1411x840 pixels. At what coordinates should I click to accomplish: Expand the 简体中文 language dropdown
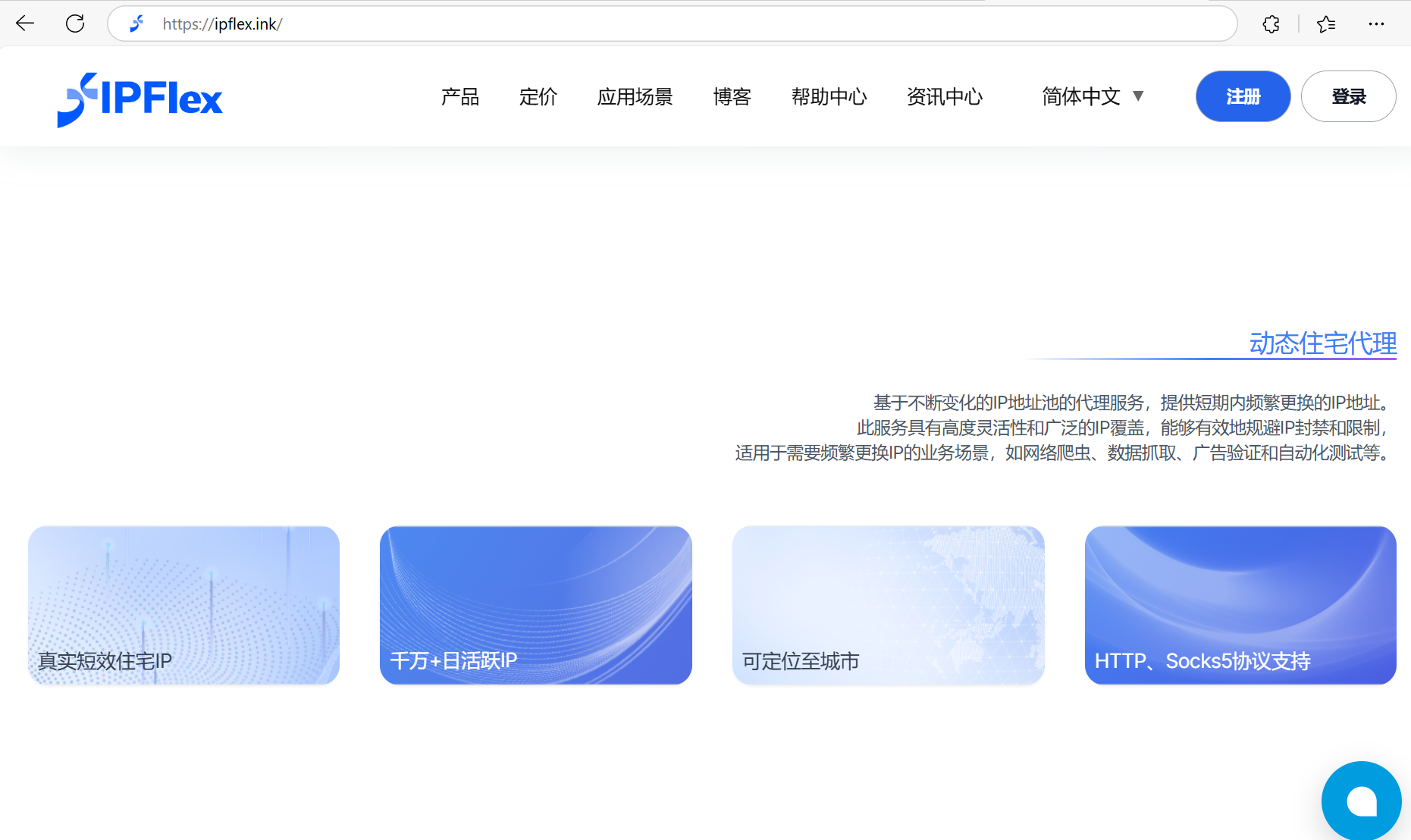point(1092,96)
